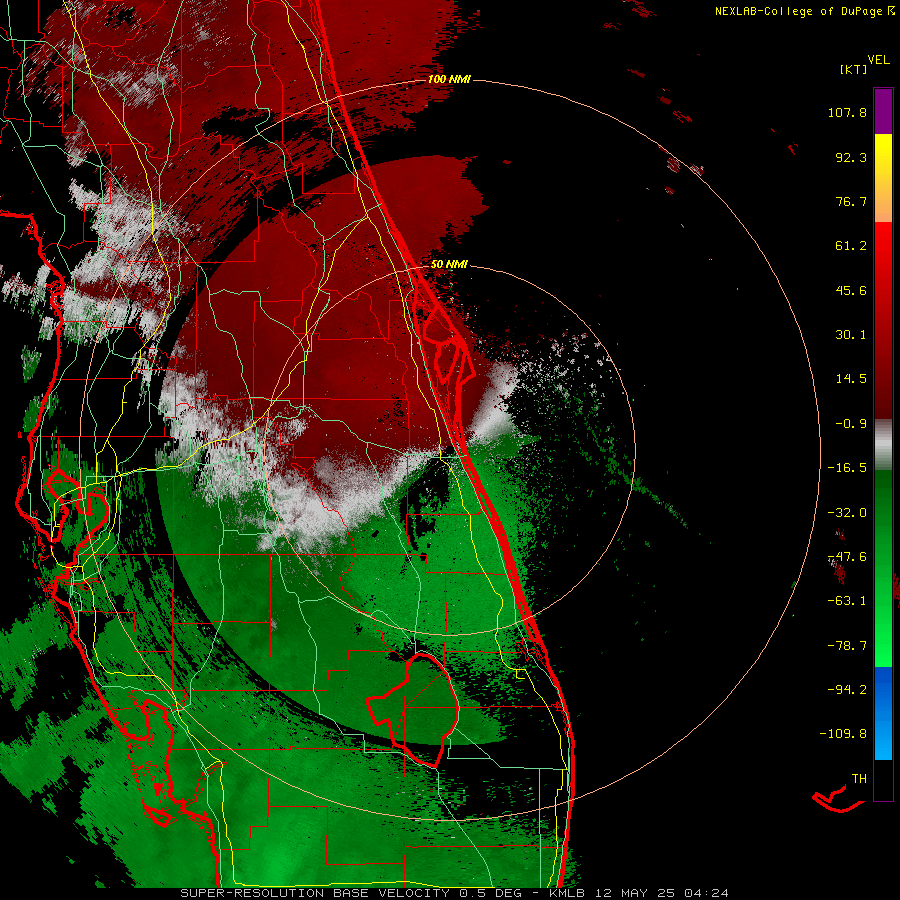
Task: Select the 92.3 knot scale value
Action: [851, 157]
